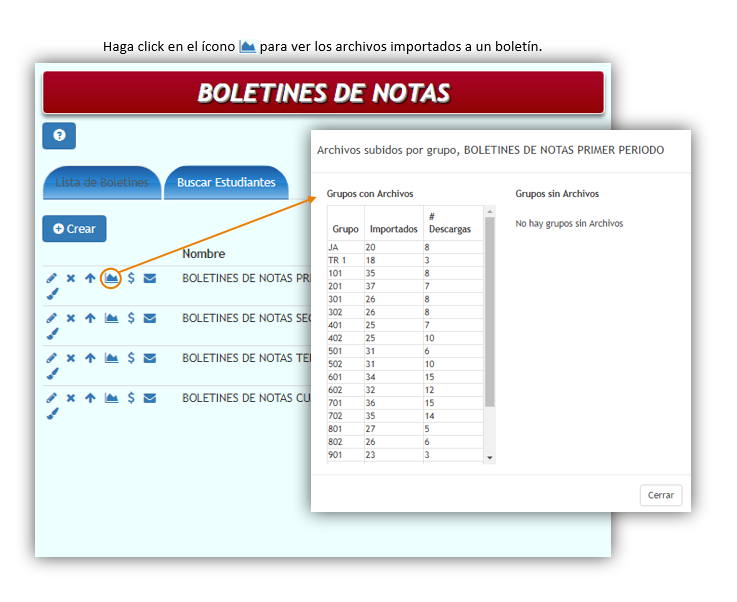Click No hay grupos sin Archivos text
Viewport: 737px width, 602px height.
tap(569, 224)
